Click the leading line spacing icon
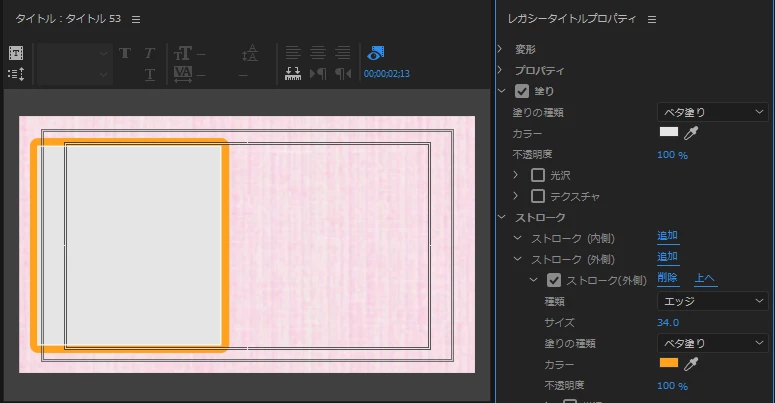This screenshot has height=403, width=775. pos(250,53)
